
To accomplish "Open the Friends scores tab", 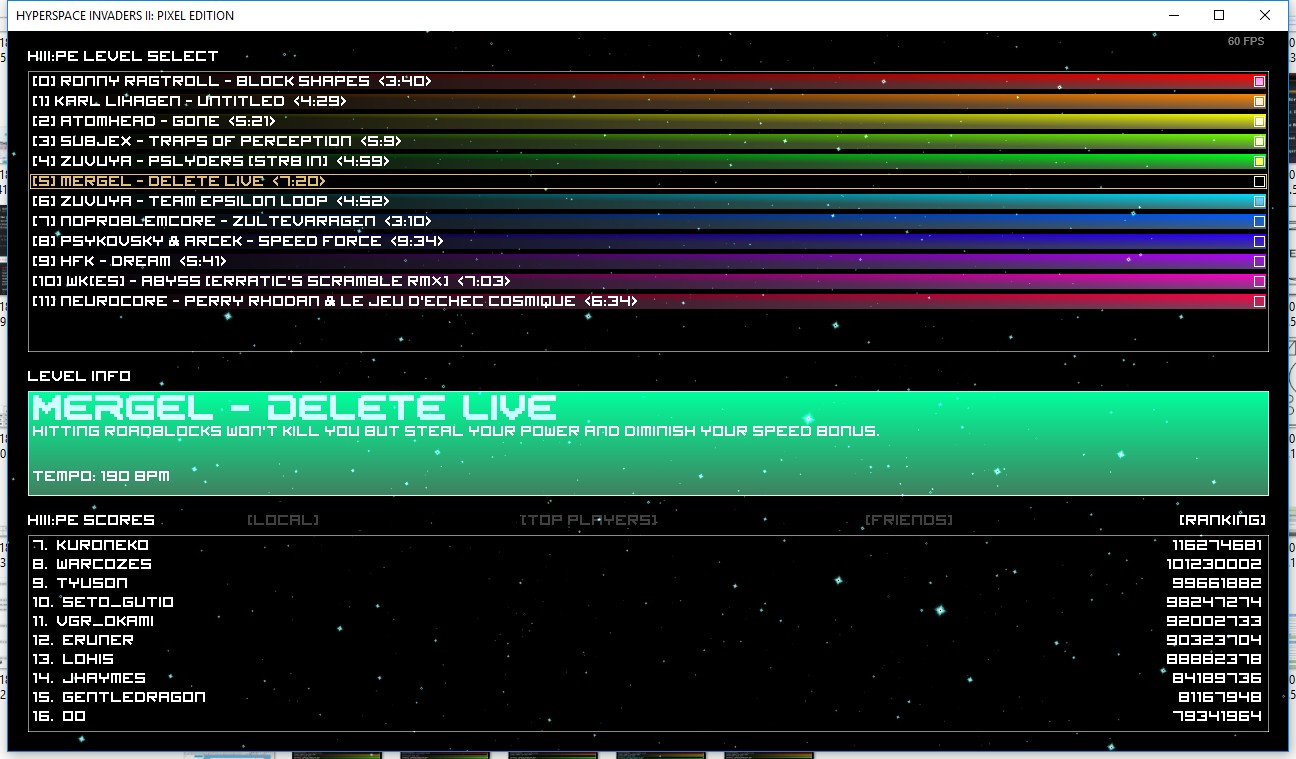I will [x=908, y=520].
